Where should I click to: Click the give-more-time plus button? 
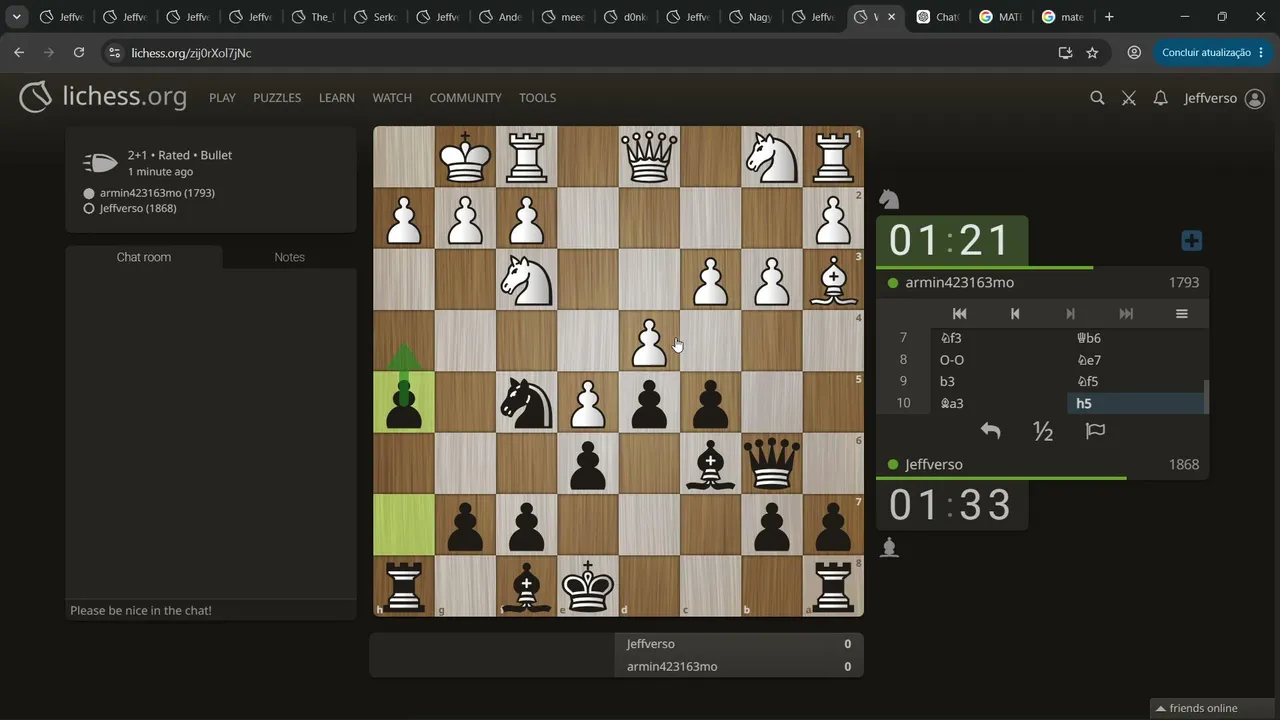click(1191, 241)
